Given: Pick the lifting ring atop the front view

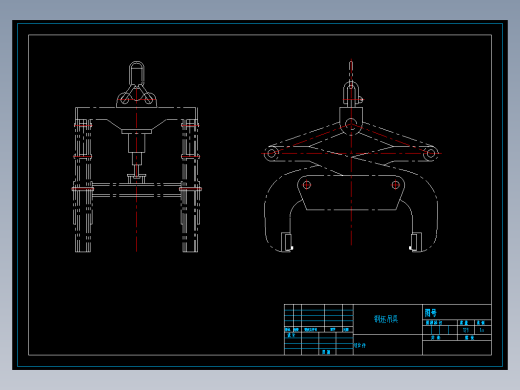Looking at the screenshot, I should point(137,73).
